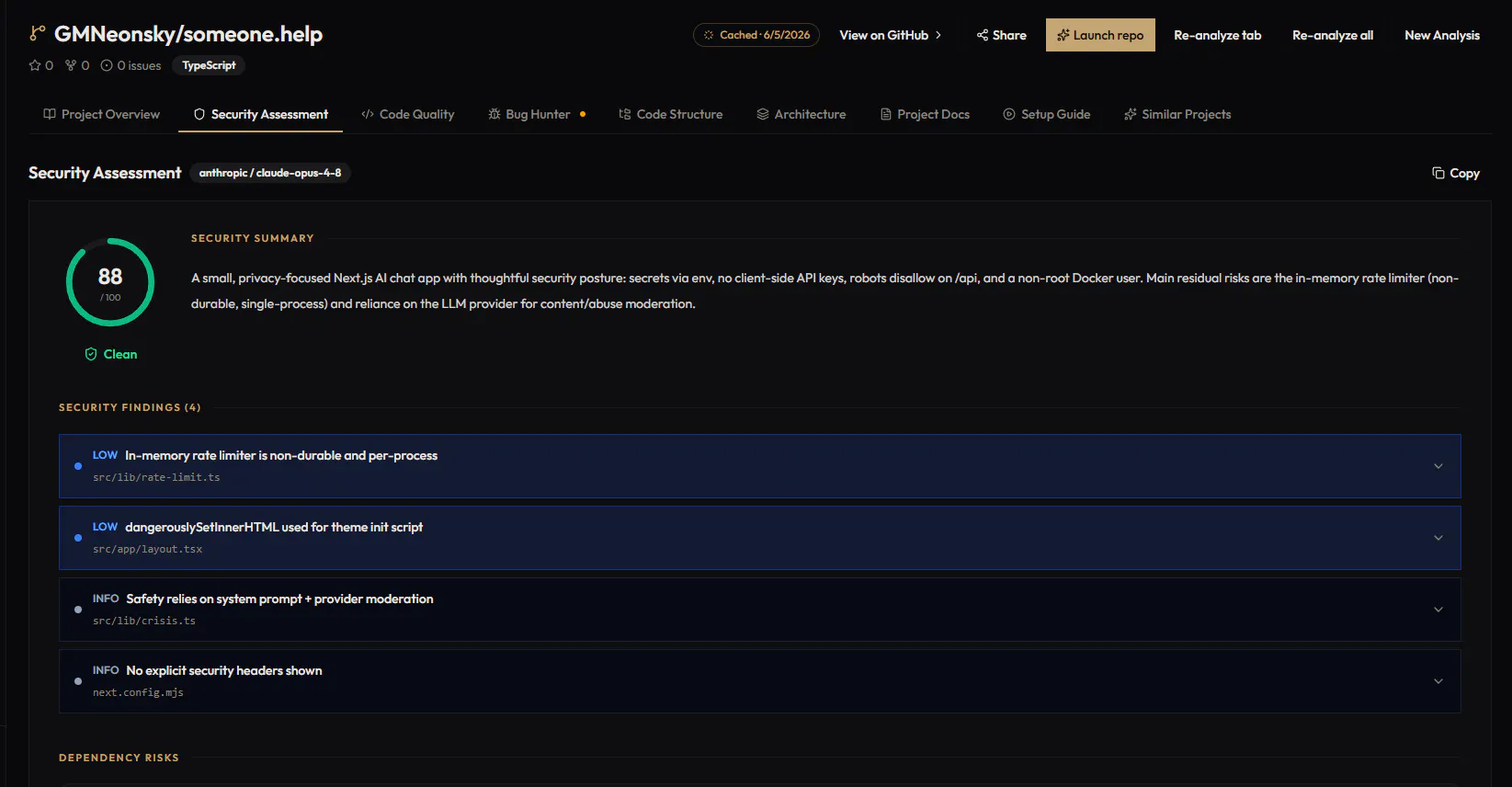Start a New Analysis
This screenshot has width=1512, height=787.
(1441, 35)
